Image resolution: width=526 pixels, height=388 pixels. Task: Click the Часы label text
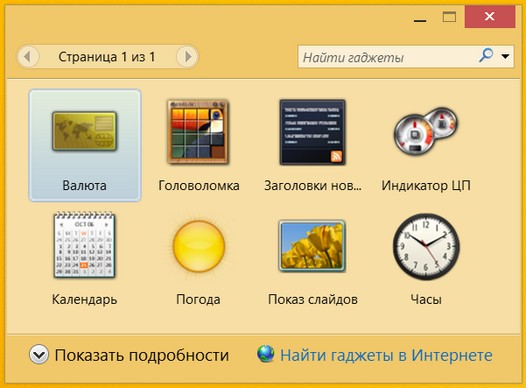click(426, 299)
